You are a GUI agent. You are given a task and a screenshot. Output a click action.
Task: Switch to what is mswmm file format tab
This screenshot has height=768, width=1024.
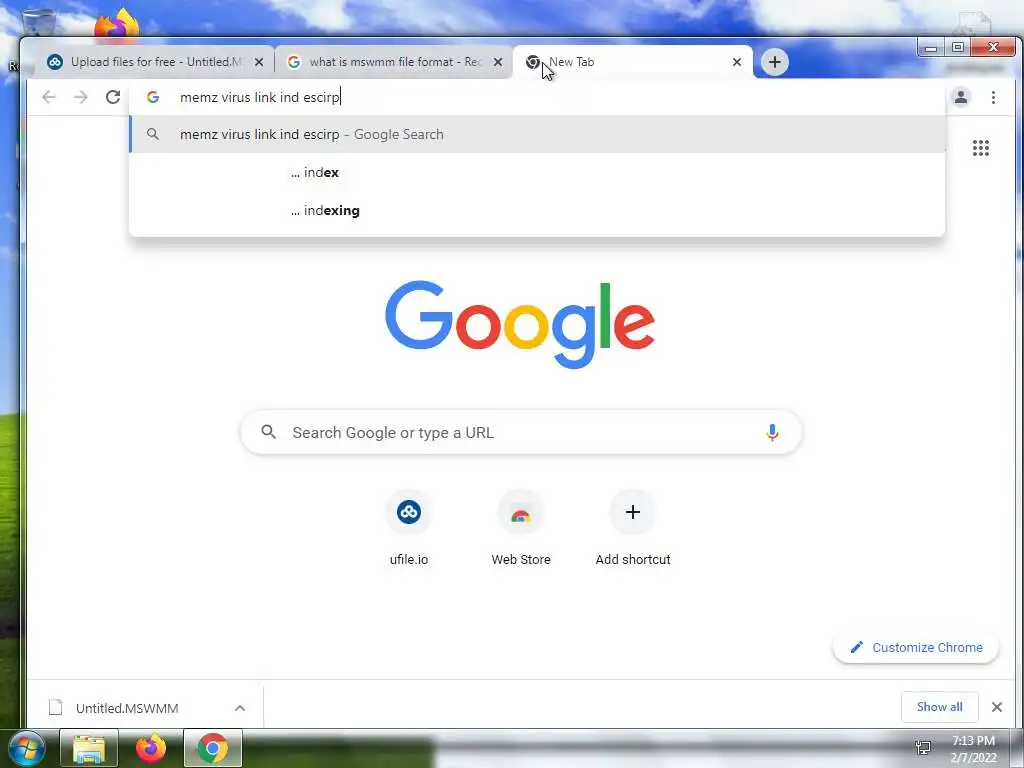tap(393, 62)
